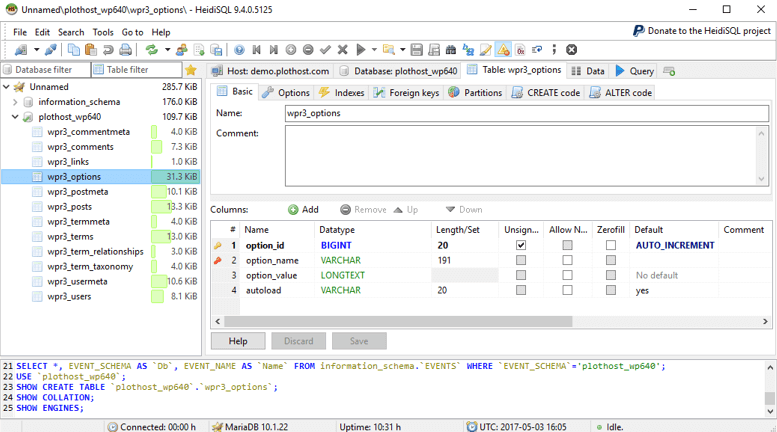Click the Print icon

point(125,50)
